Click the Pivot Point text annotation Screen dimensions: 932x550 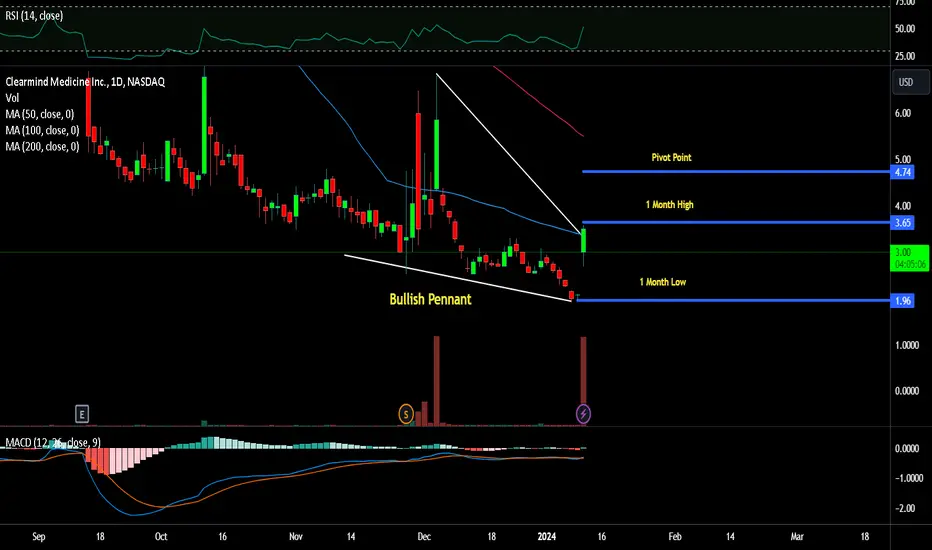click(671, 158)
